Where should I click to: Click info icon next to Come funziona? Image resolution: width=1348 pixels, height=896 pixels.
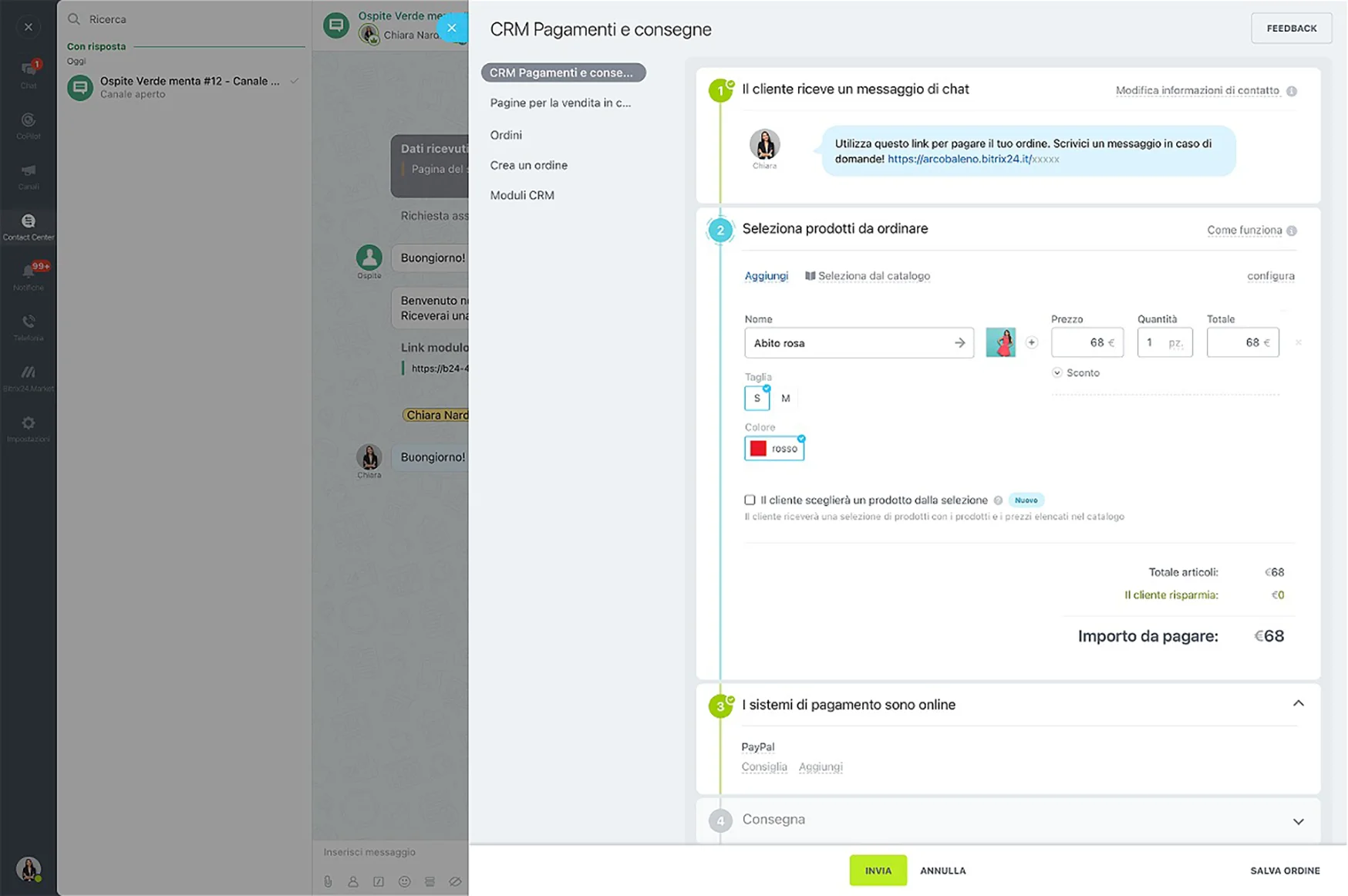pos(1292,231)
